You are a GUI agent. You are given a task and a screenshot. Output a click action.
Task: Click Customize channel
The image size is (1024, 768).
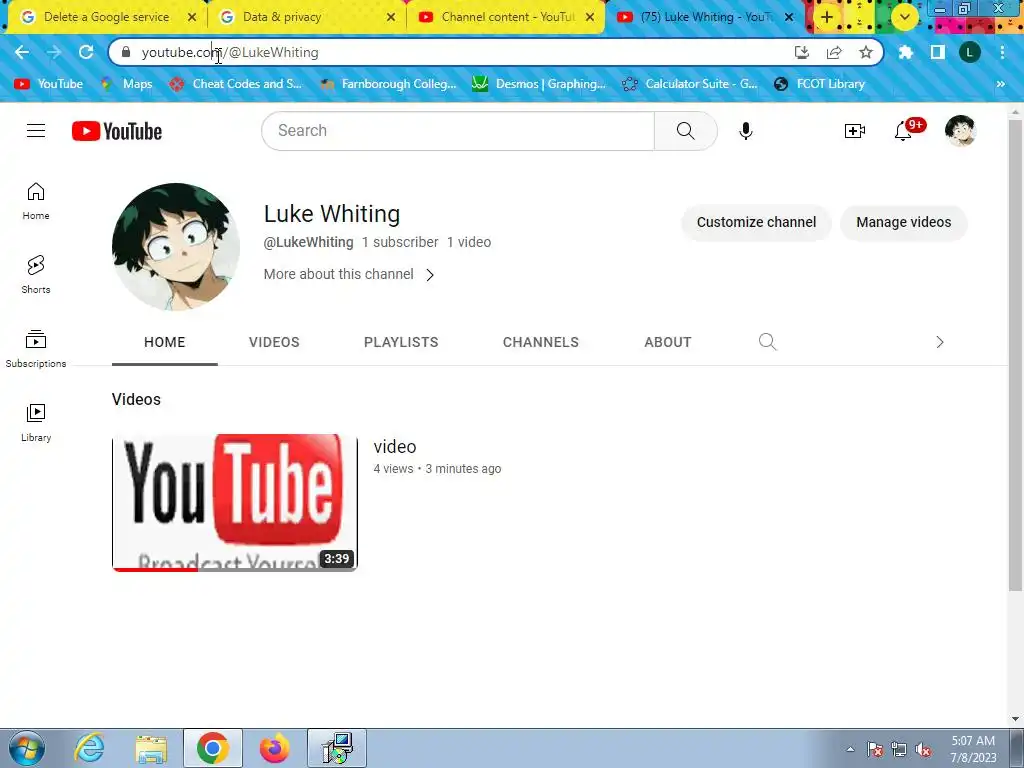pos(756,222)
